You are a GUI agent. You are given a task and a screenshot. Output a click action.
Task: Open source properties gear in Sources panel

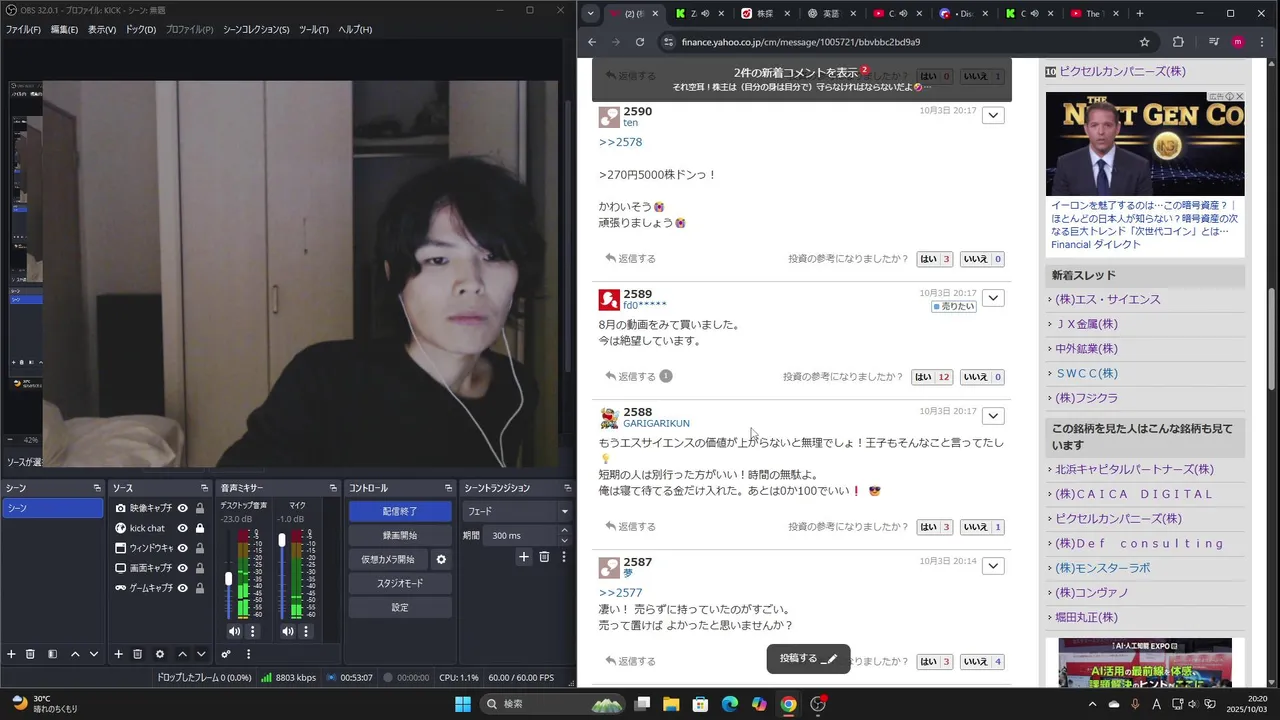pyautogui.click(x=160, y=654)
